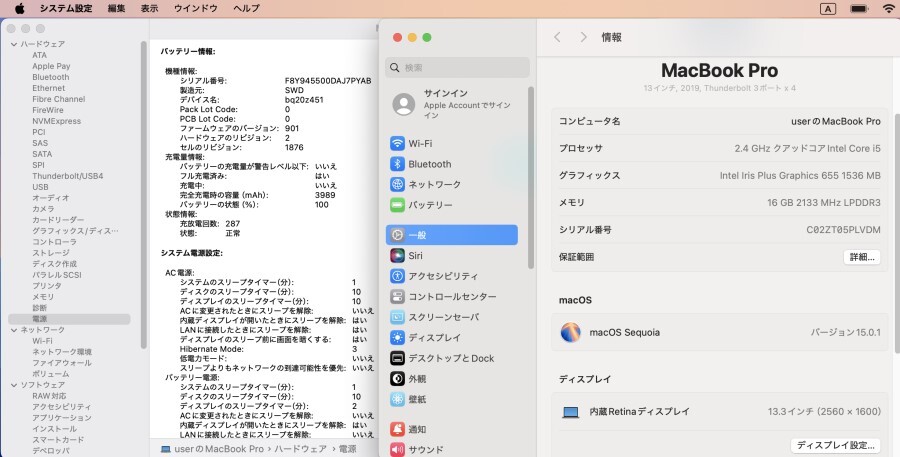The image size is (900, 457).
Task: Select アプリケーション under ソフトウェア
Action: click(x=62, y=418)
